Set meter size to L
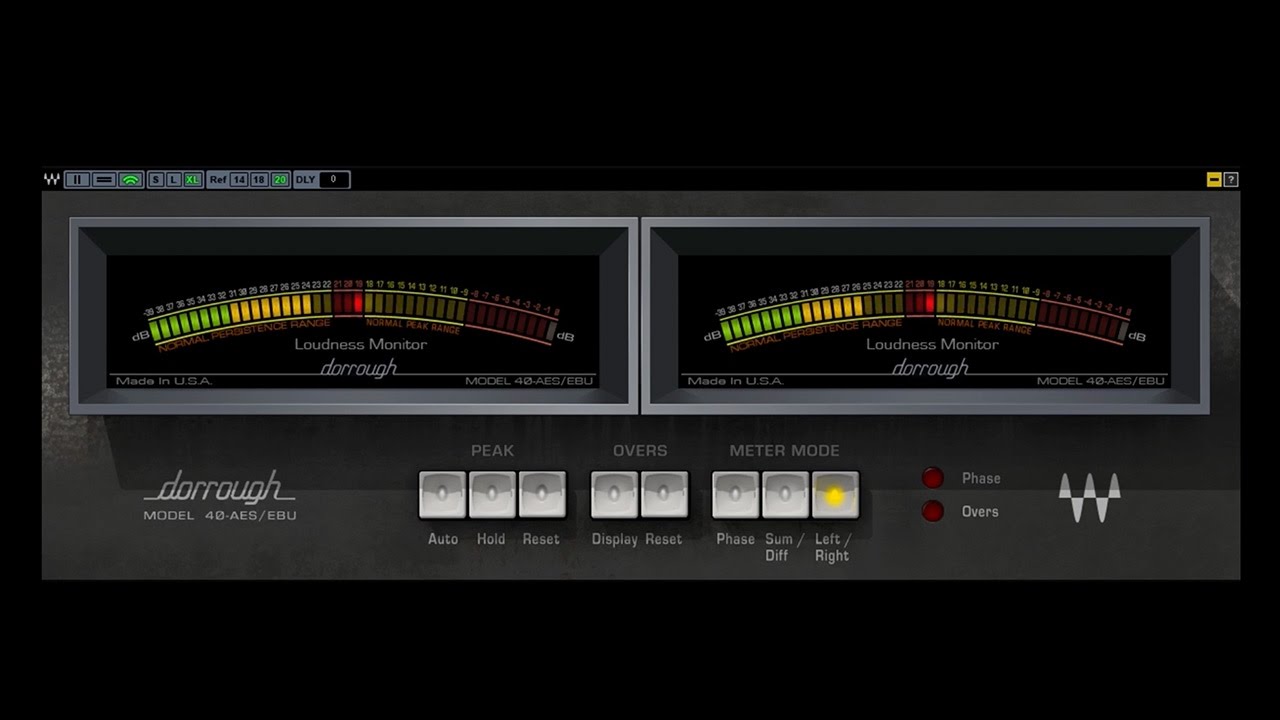 coord(173,180)
